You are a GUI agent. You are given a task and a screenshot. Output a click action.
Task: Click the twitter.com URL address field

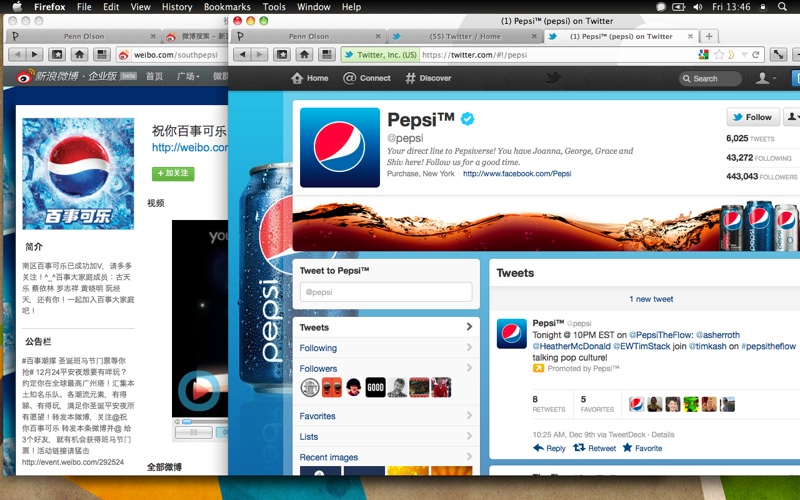pos(556,55)
